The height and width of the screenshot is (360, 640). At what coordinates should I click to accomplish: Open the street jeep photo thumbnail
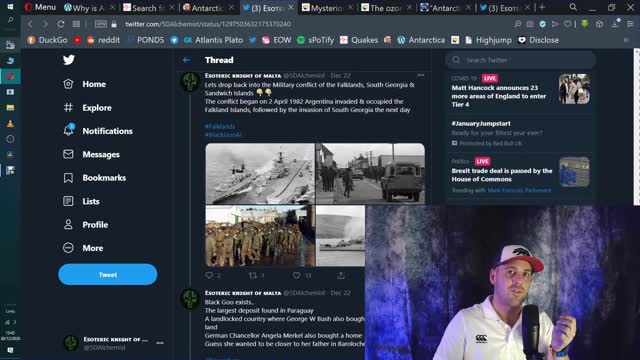370,173
